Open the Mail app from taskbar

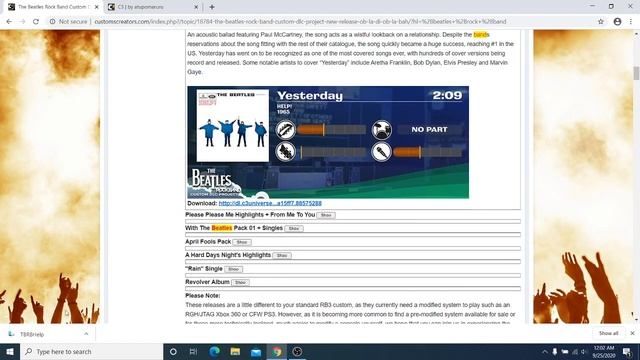tap(256, 351)
